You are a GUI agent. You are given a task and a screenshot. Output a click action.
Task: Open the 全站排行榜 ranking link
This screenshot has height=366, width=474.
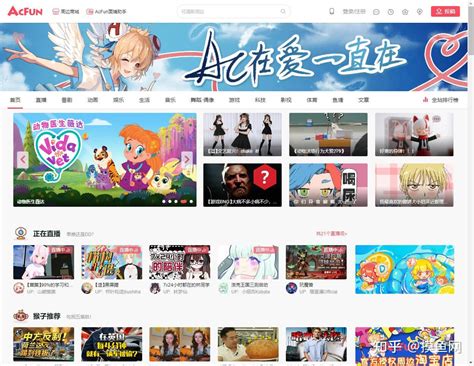point(445,100)
